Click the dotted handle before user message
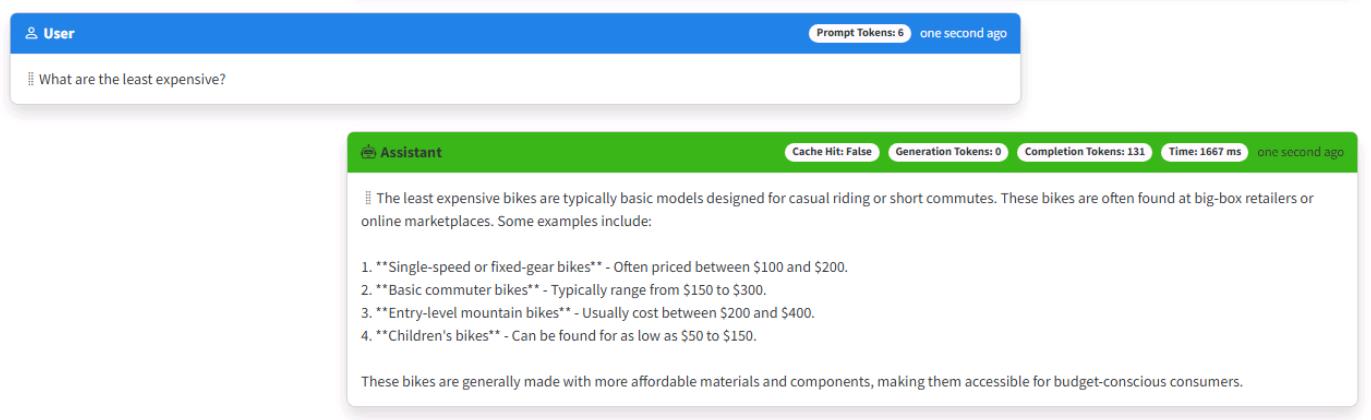 (30, 80)
